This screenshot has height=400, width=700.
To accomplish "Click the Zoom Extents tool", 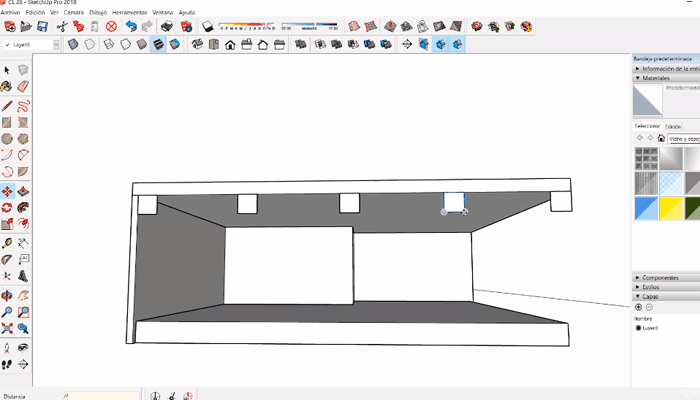I will click(x=7, y=328).
